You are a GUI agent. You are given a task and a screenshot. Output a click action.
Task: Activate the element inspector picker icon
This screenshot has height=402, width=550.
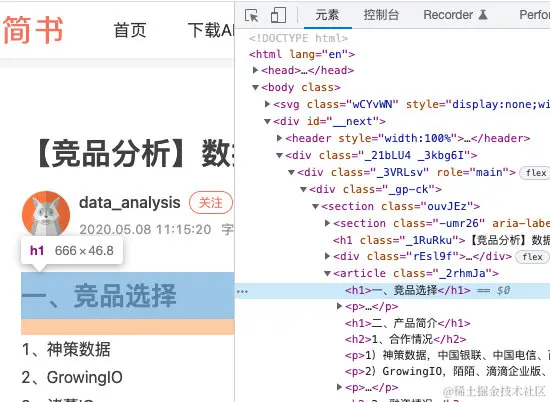(x=251, y=15)
